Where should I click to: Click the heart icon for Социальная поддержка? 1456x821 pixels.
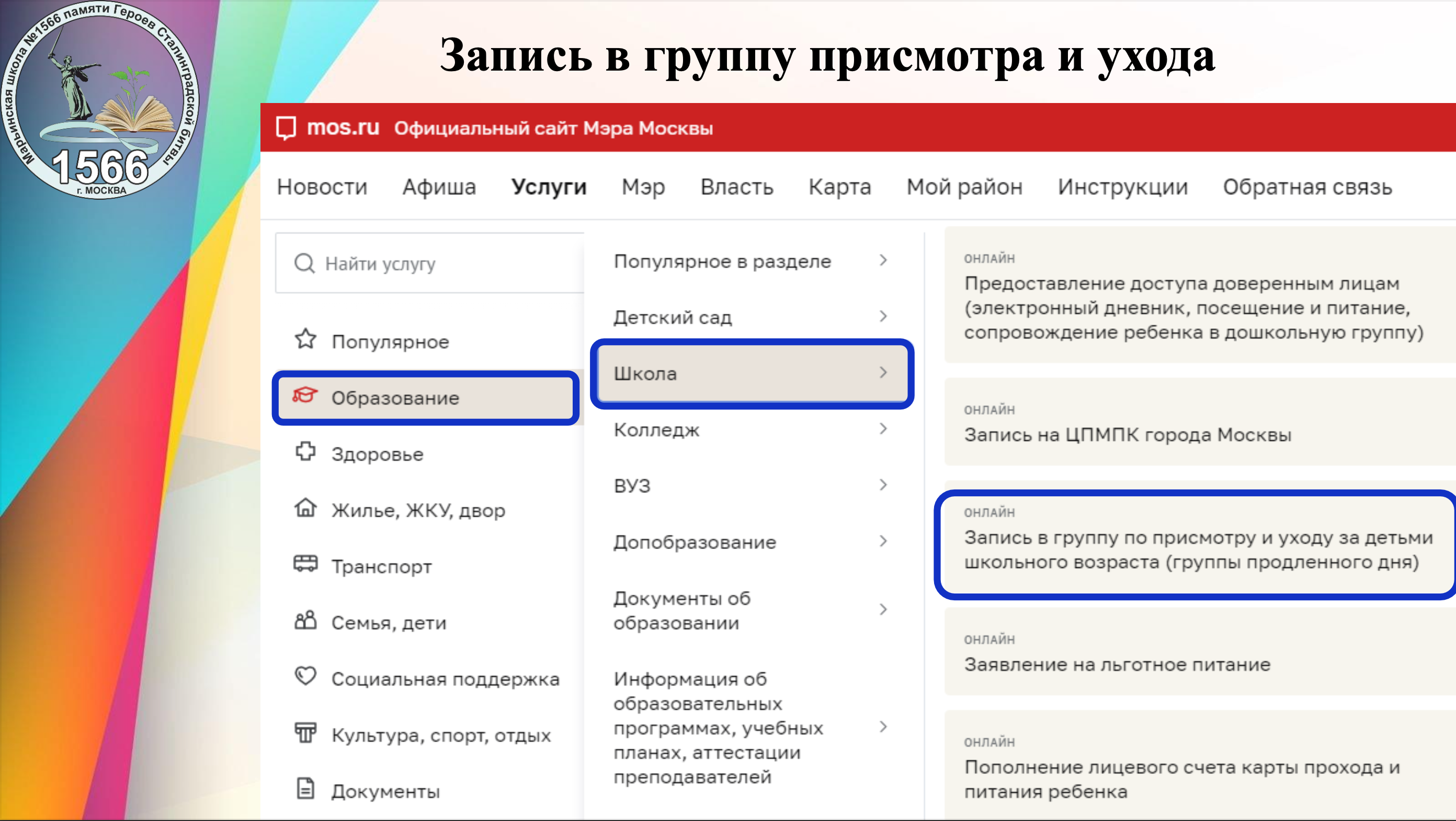(x=306, y=676)
